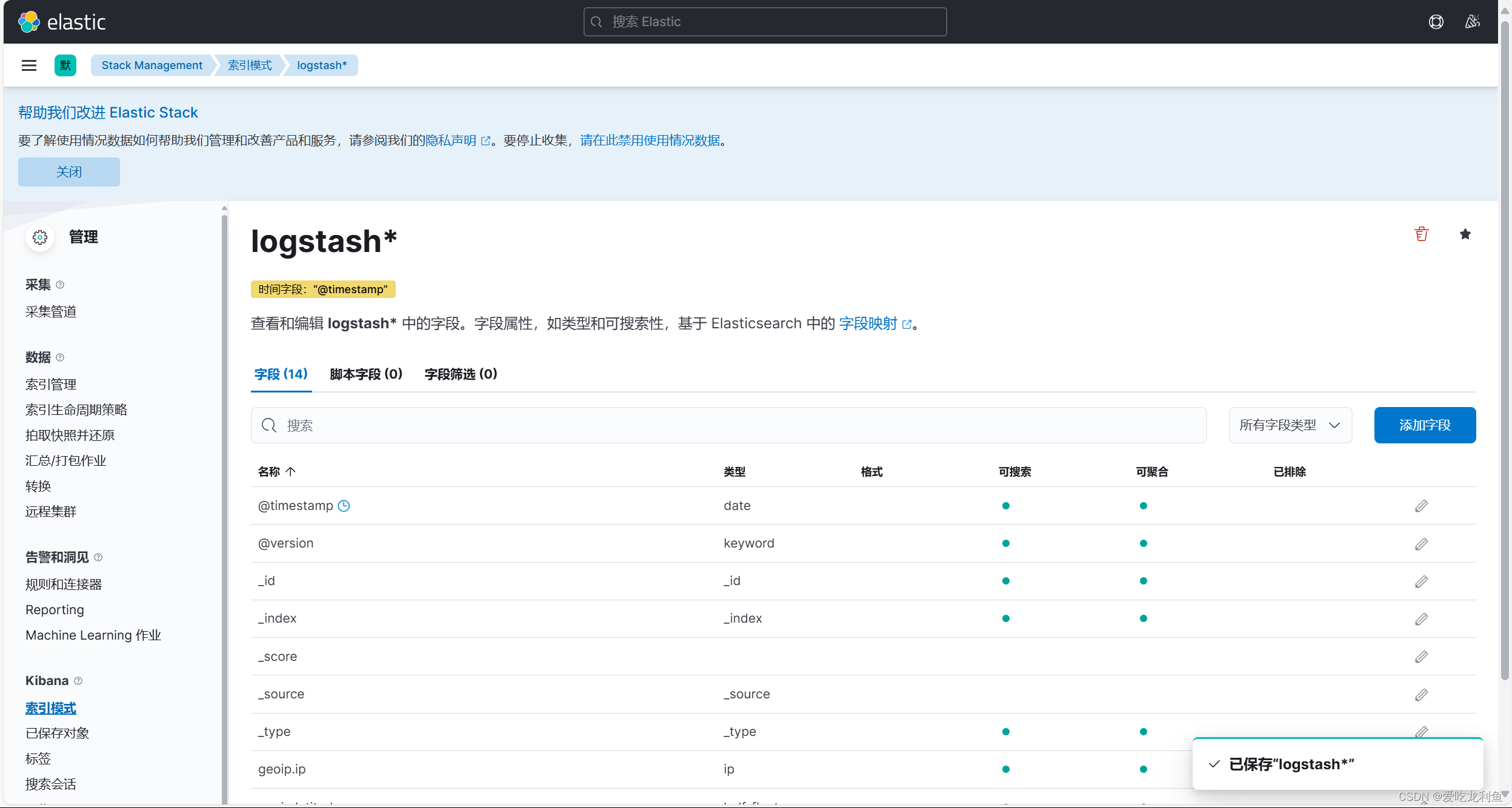Delete logstash* index pattern with trash icon
The image size is (1512, 808).
point(1422,234)
